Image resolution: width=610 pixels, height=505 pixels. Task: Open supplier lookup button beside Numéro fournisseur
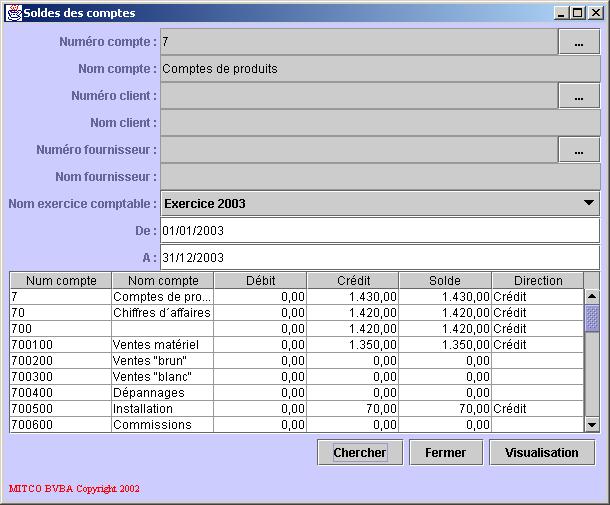(x=578, y=150)
